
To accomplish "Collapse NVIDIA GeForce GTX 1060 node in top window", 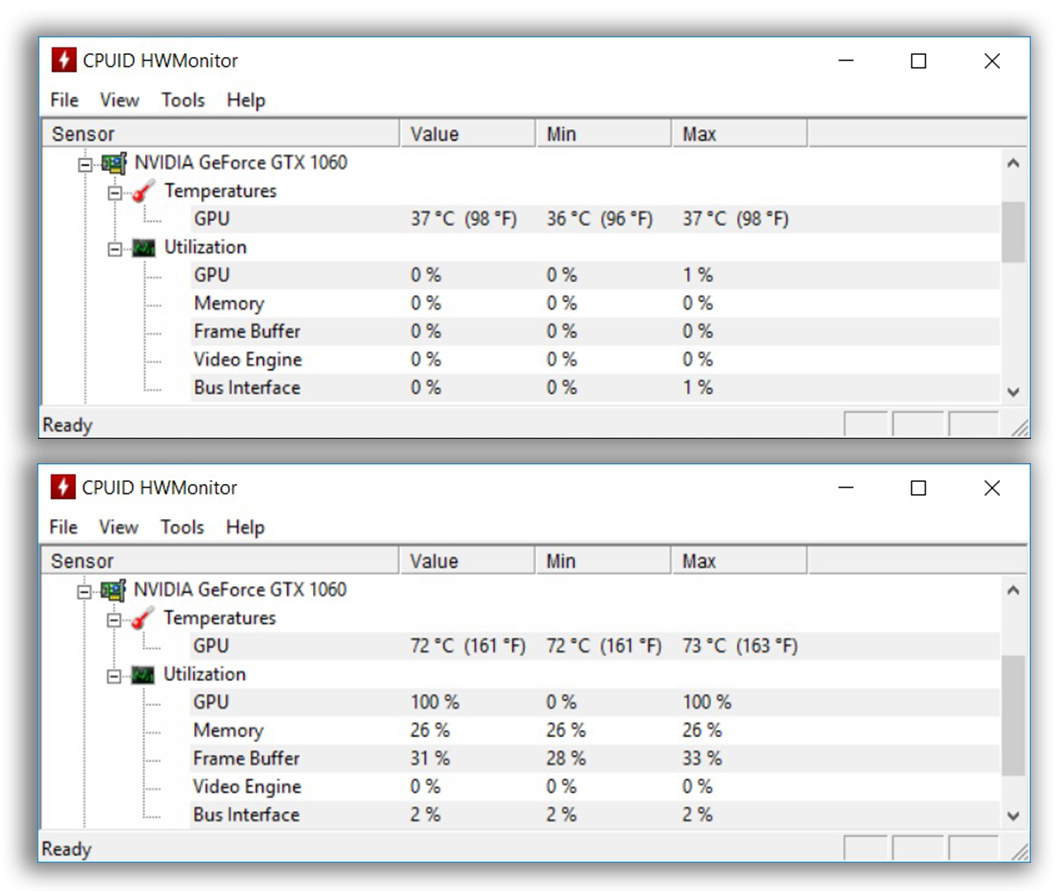I will [85, 163].
